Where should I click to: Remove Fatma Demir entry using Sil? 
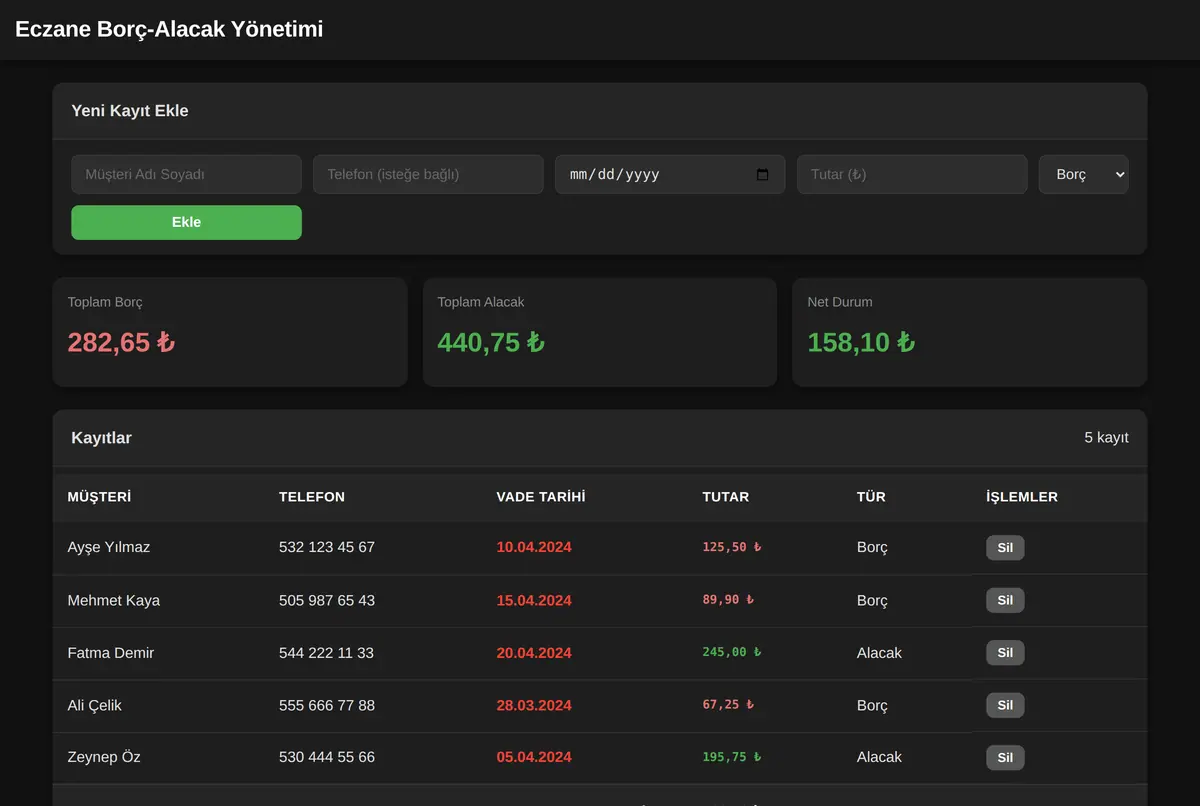point(1005,653)
